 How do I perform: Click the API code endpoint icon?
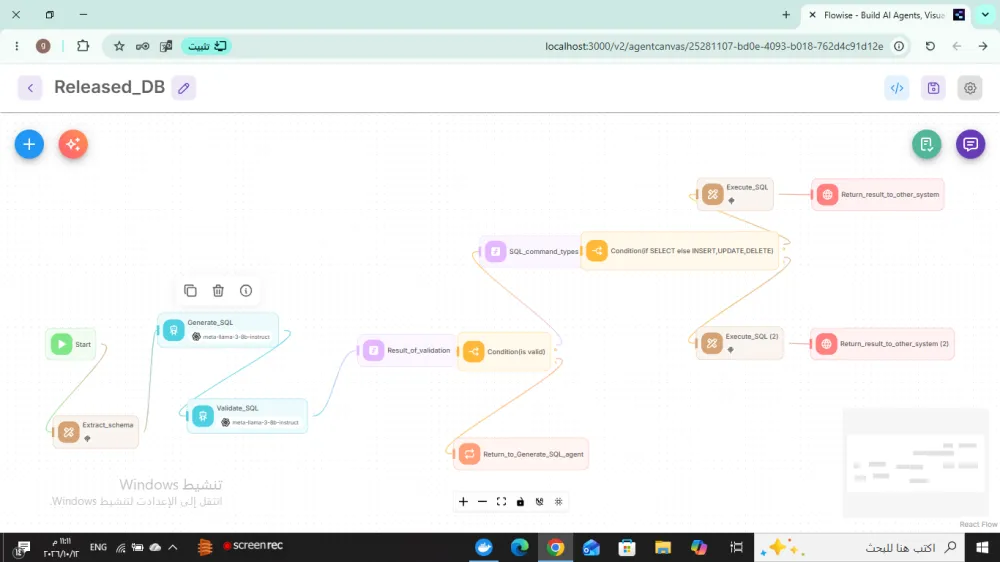click(x=897, y=88)
